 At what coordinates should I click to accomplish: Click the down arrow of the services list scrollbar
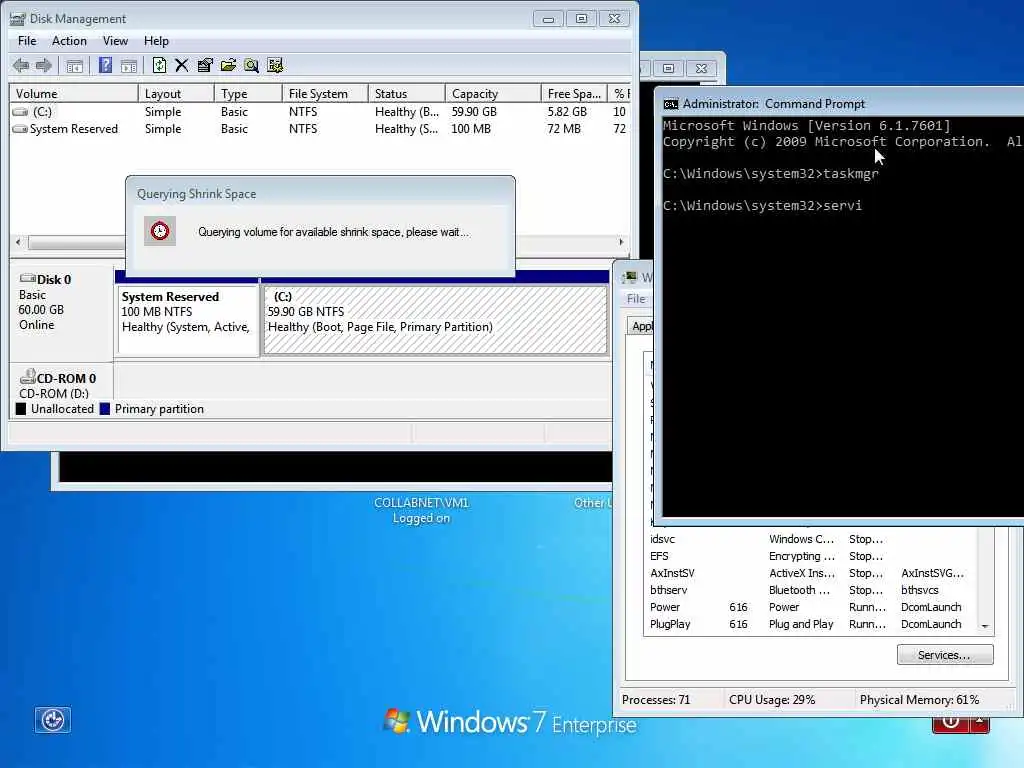click(985, 626)
